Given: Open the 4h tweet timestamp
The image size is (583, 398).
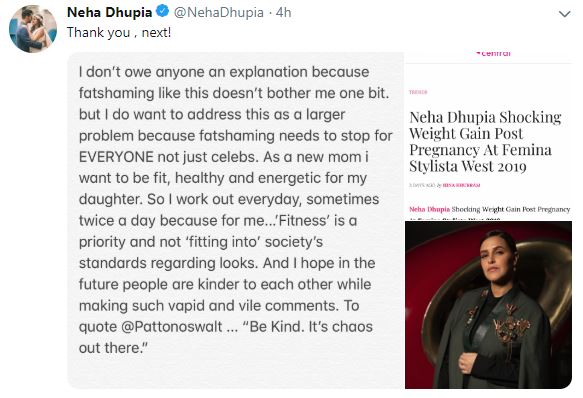Looking at the screenshot, I should 283,12.
